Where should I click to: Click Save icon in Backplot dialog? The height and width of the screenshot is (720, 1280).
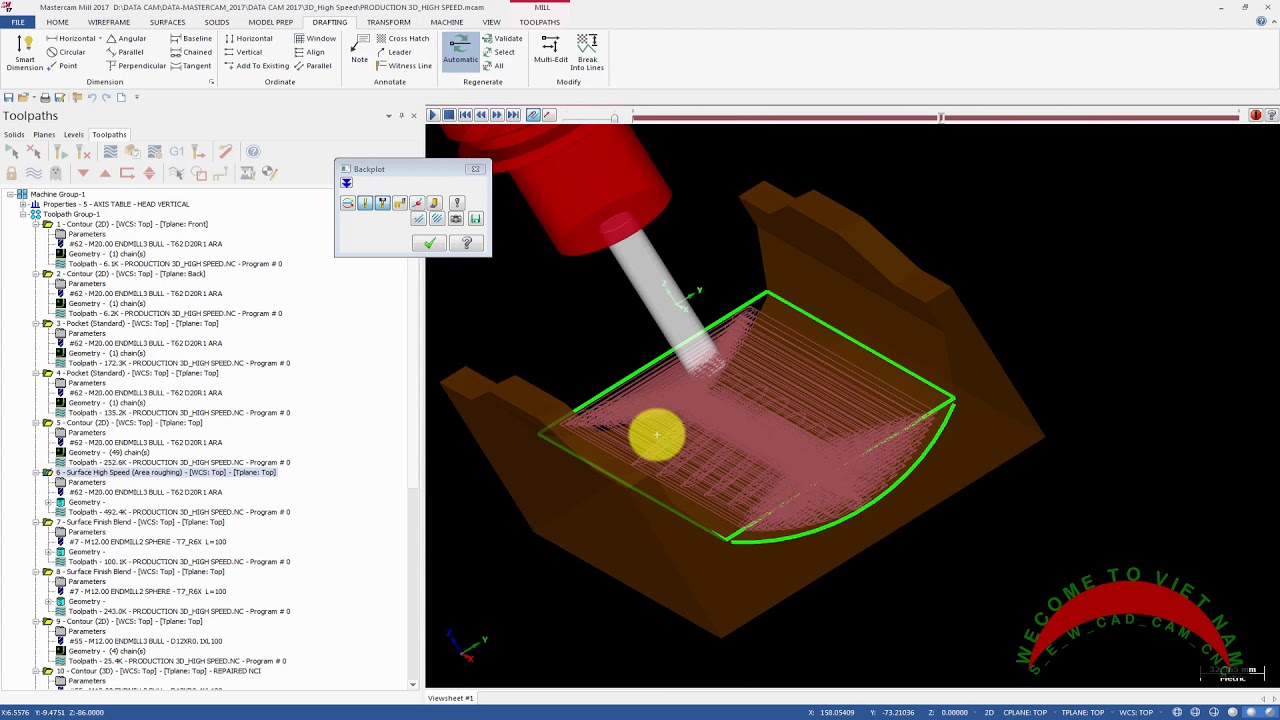pos(475,219)
